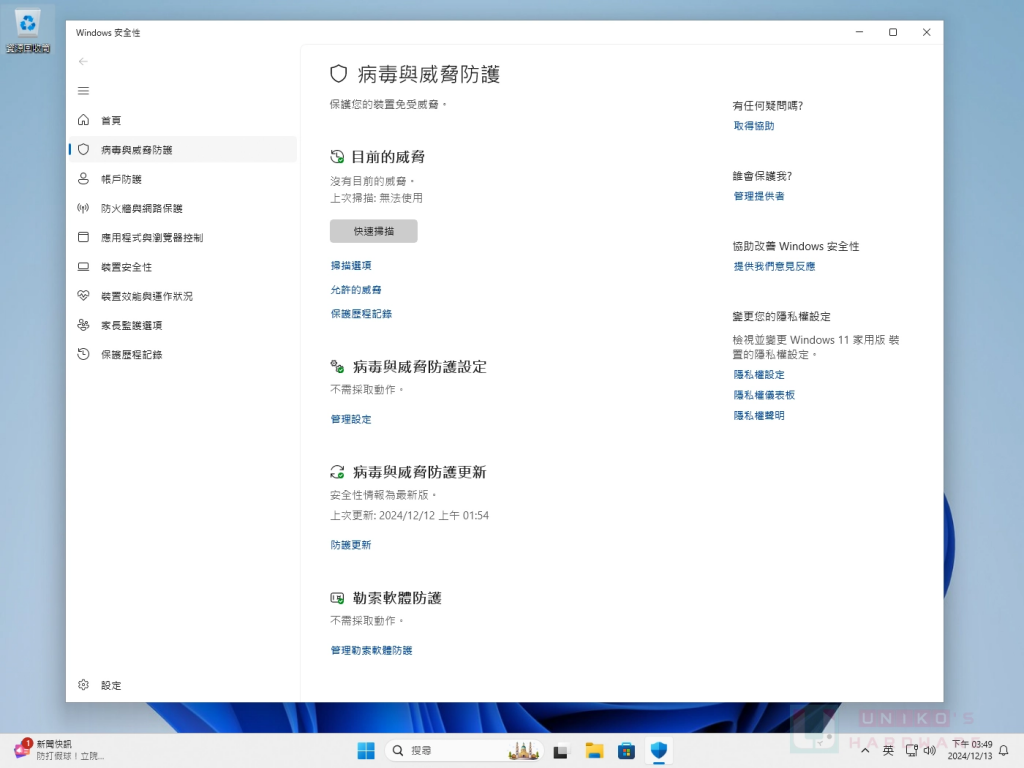The height and width of the screenshot is (768, 1024).
Task: Click the large shield icon beside page title
Action: (338, 74)
